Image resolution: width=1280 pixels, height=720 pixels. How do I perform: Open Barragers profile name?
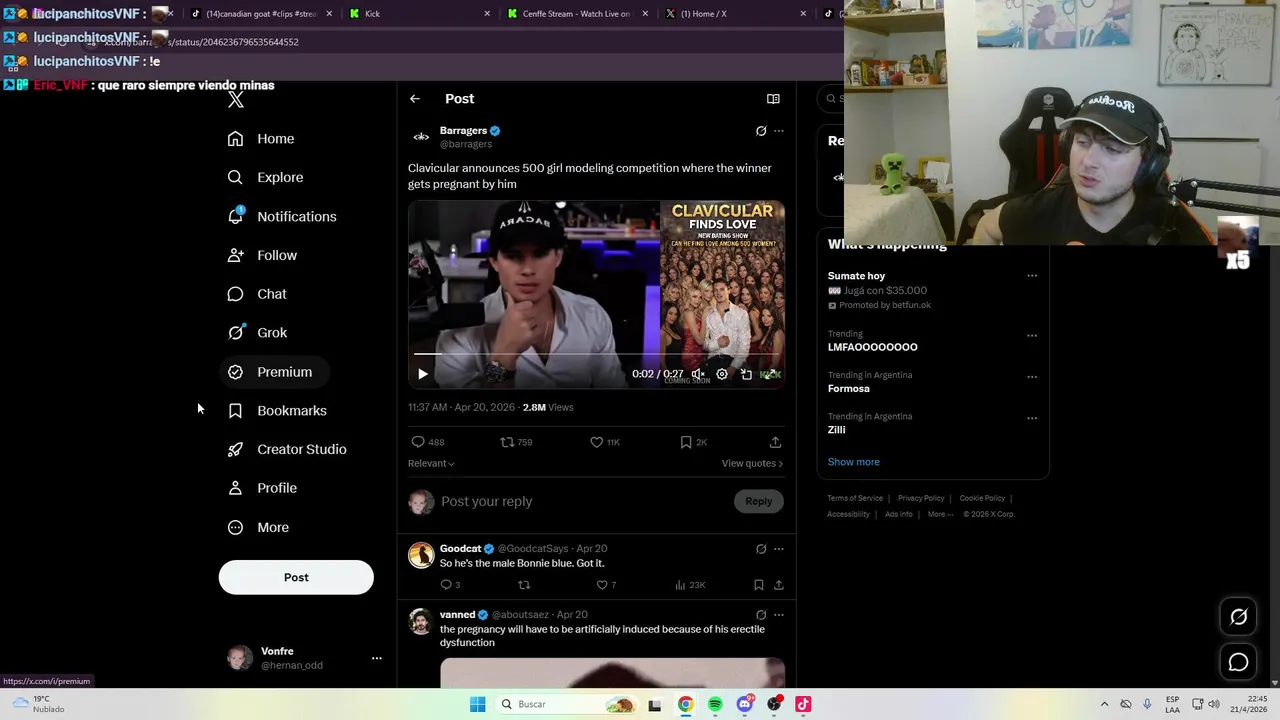(x=463, y=131)
